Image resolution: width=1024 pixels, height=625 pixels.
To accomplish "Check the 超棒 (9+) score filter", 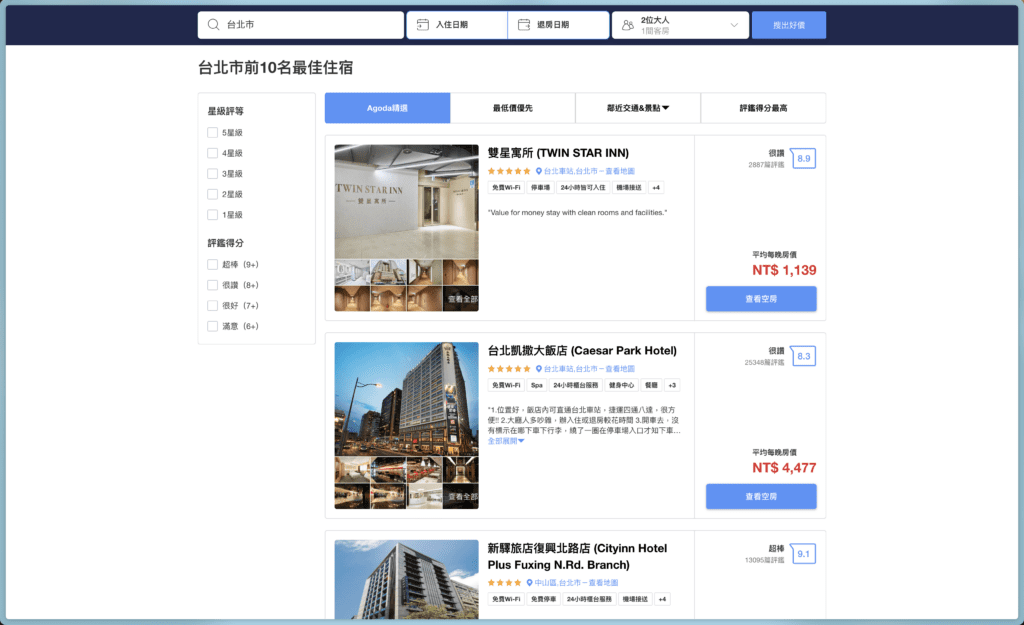I will (212, 264).
